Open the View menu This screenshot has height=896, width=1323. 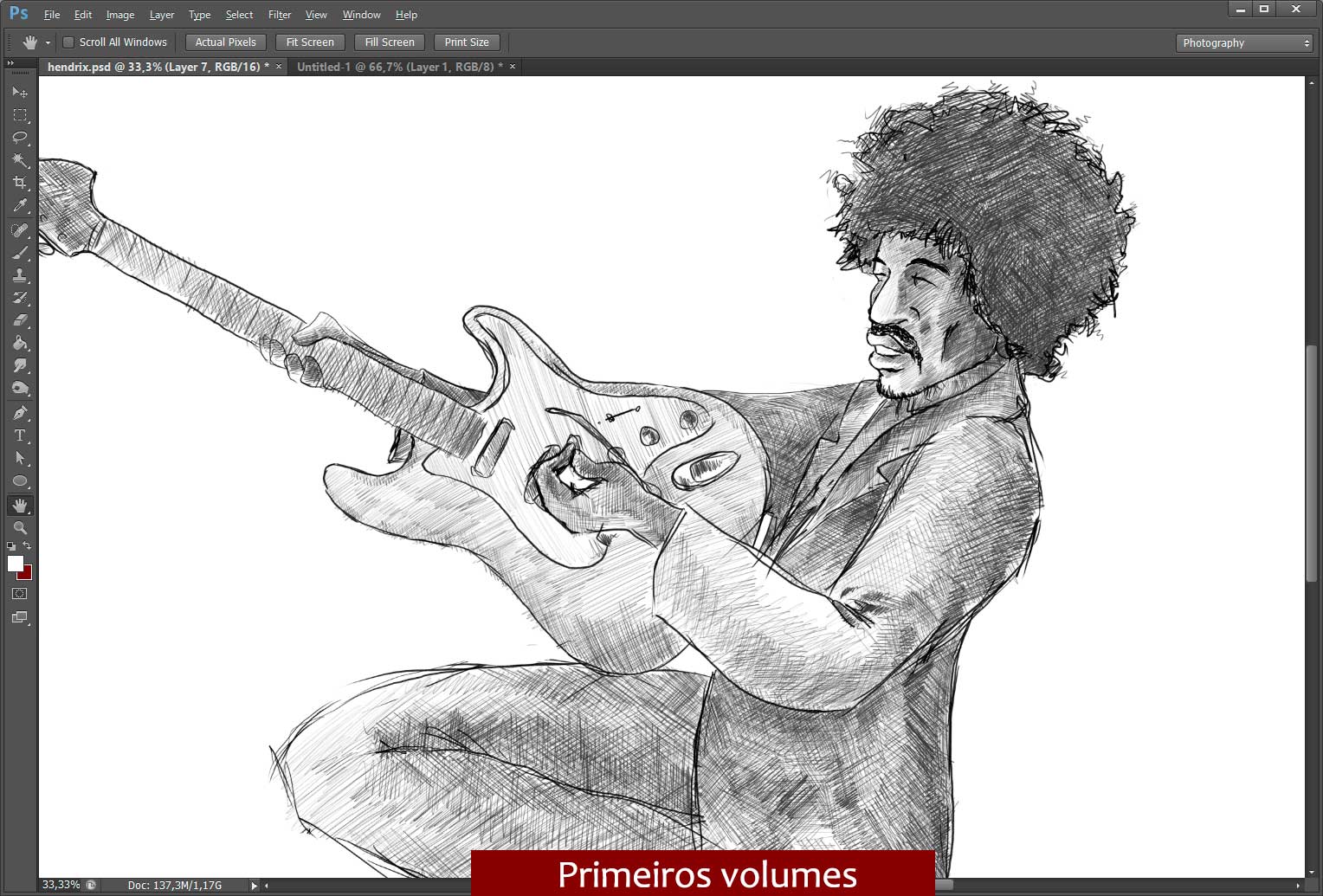[x=316, y=15]
